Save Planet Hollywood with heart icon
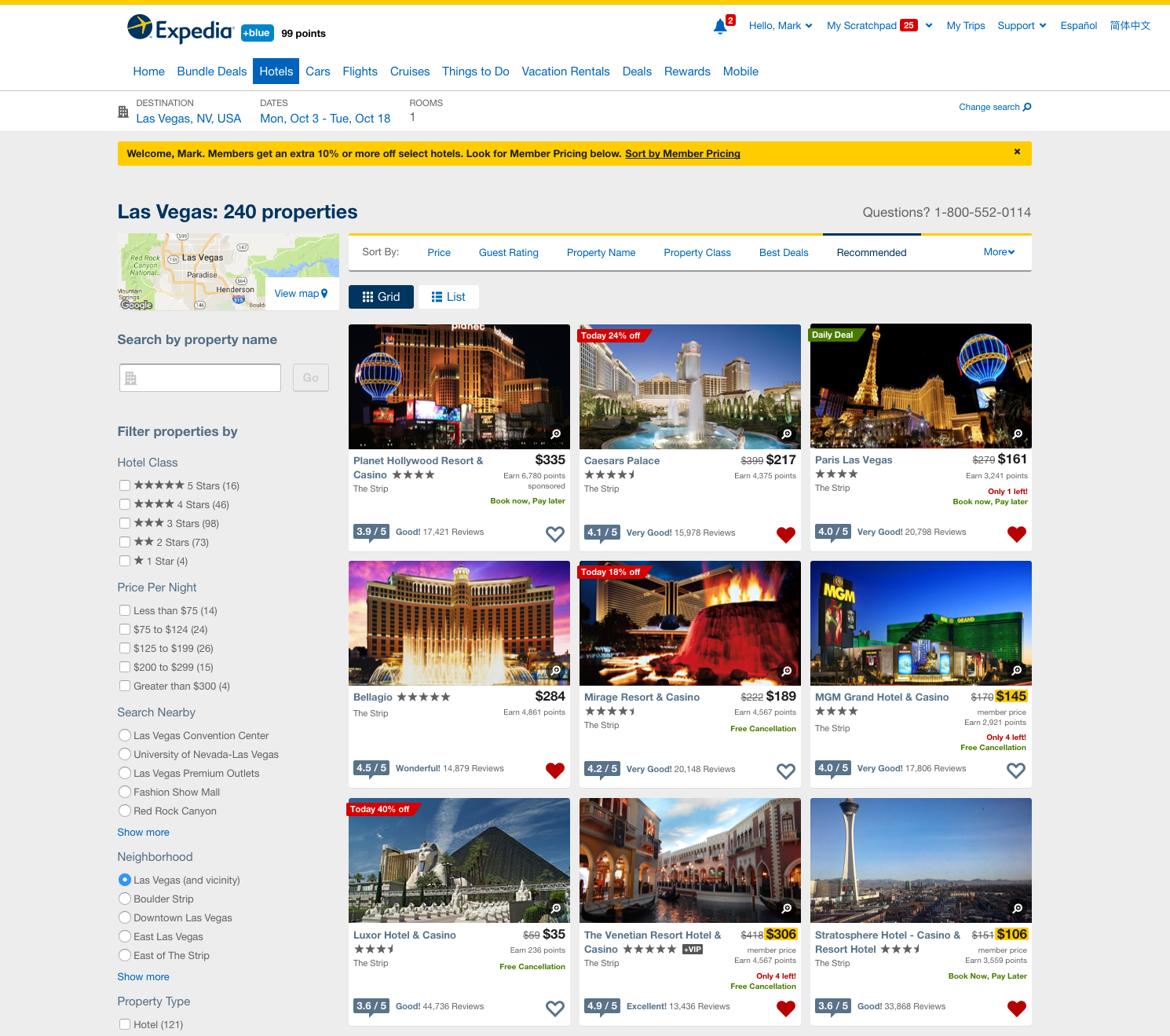The image size is (1170, 1036). click(555, 534)
